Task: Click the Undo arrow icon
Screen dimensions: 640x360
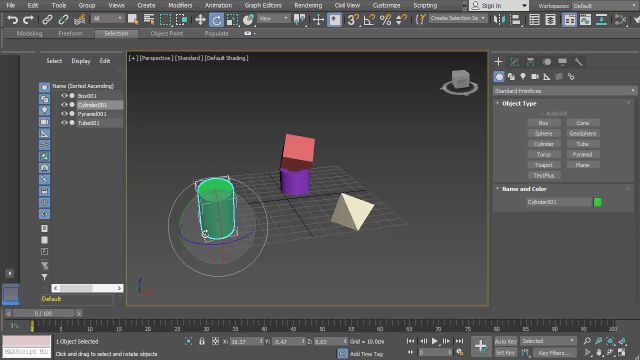Action: click(x=13, y=19)
